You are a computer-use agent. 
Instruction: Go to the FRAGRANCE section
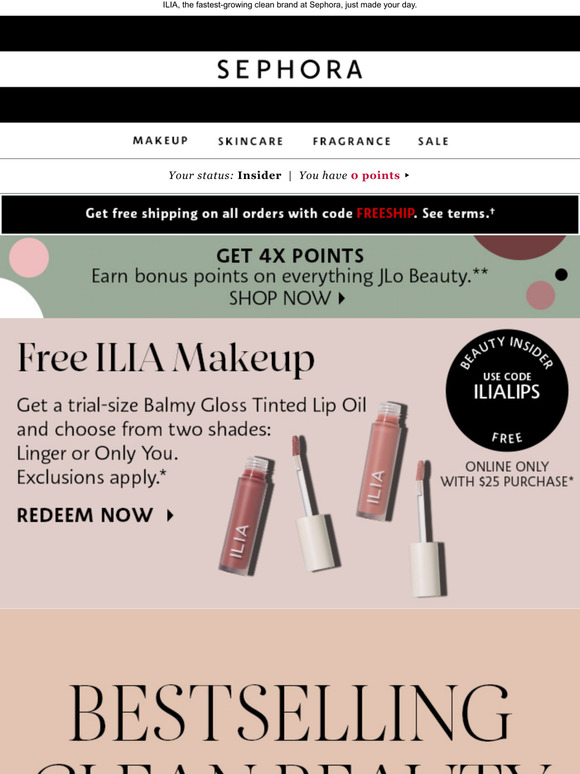[x=352, y=141]
